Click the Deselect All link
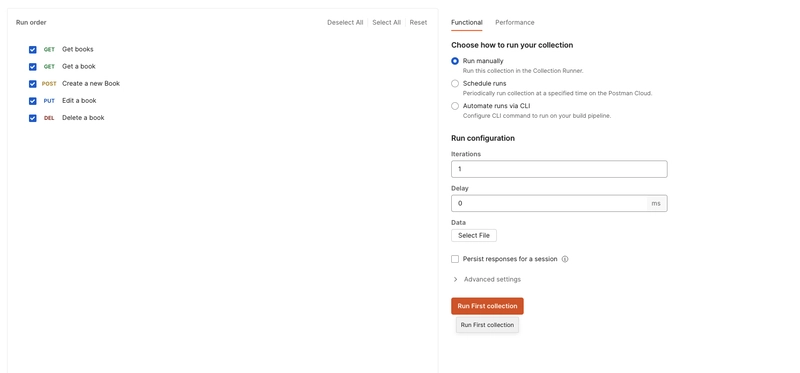 [x=345, y=22]
